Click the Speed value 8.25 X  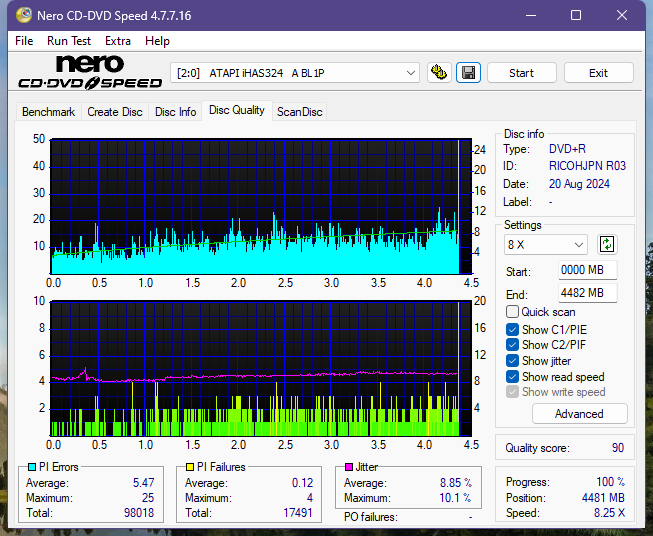pos(609,513)
